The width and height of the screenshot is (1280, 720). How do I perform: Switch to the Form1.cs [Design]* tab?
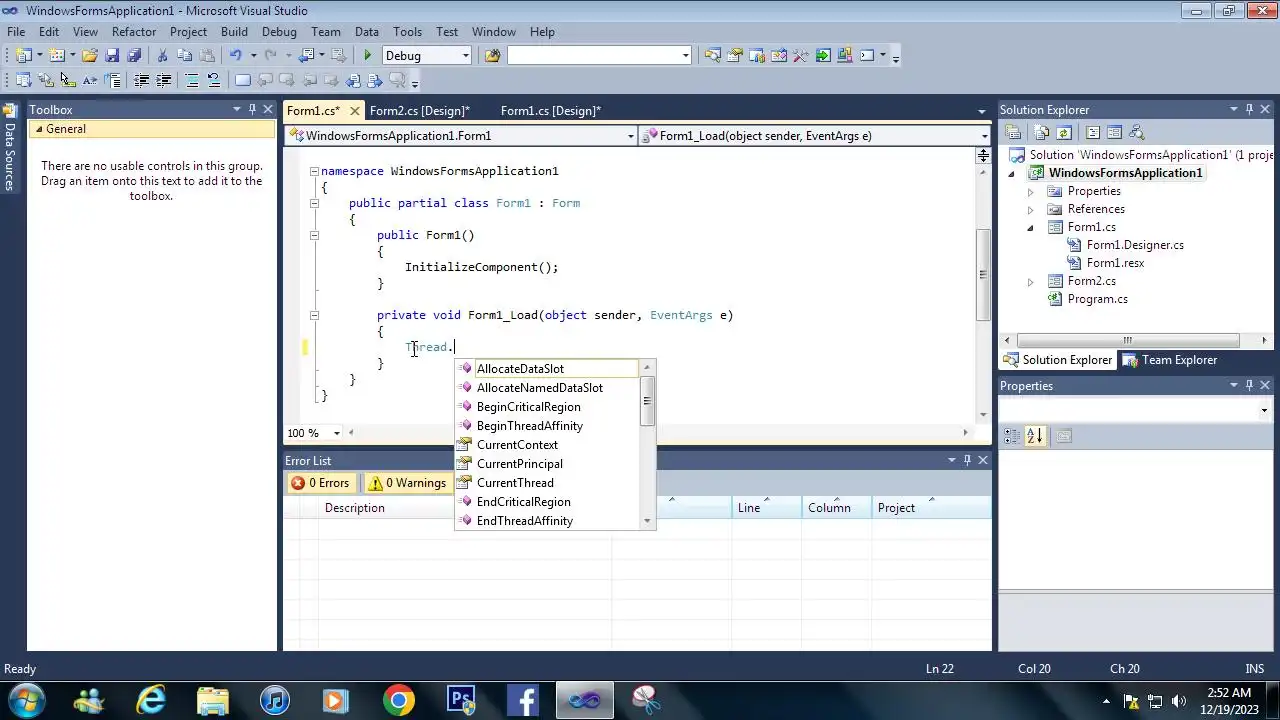pos(550,111)
